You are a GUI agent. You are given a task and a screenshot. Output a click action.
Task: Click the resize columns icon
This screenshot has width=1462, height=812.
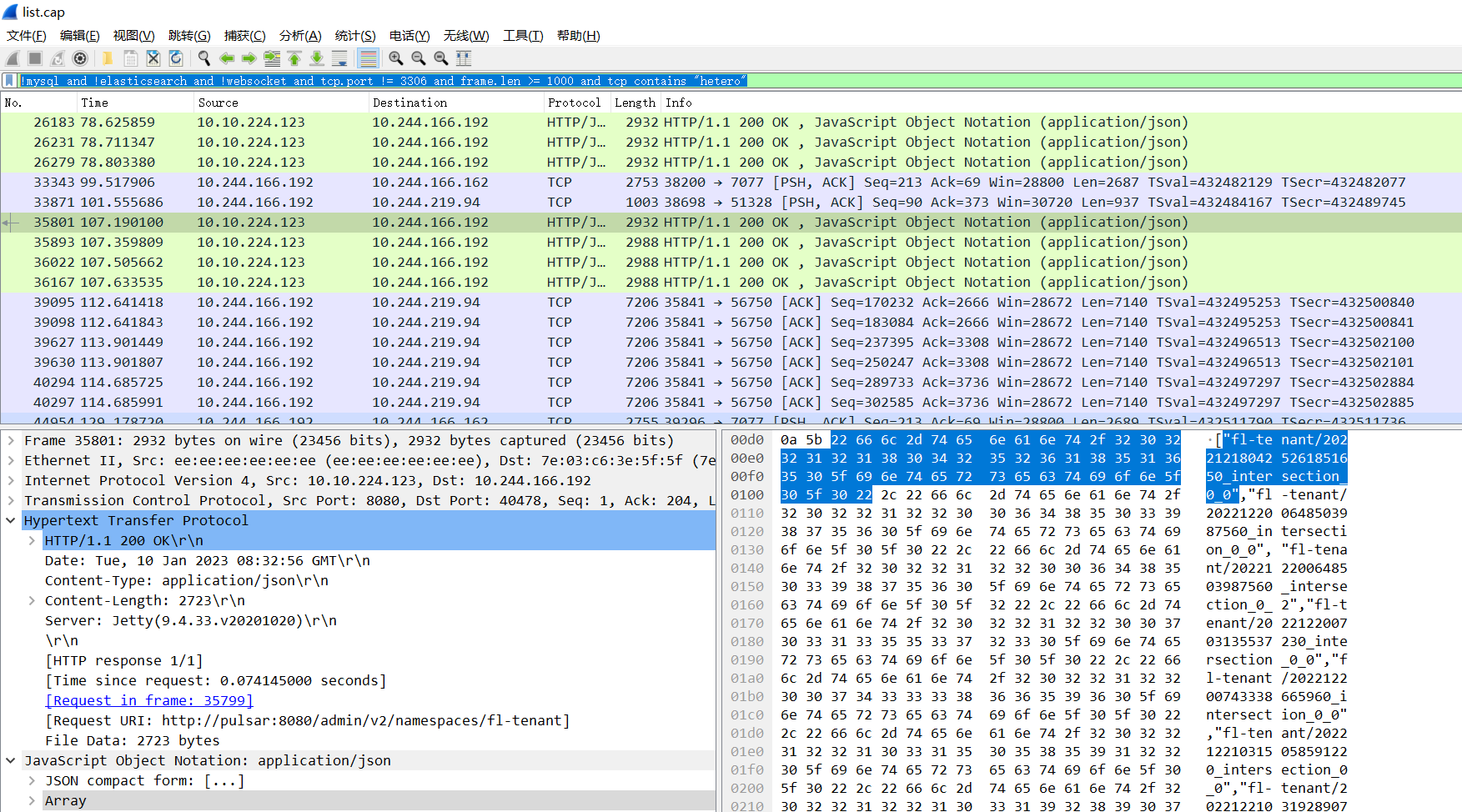[x=464, y=58]
